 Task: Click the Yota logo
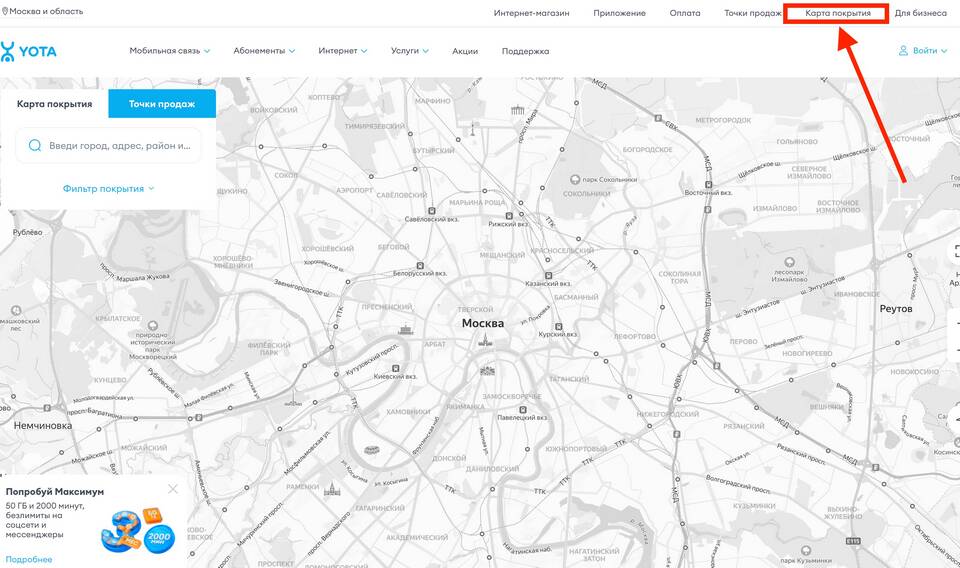click(x=28, y=51)
